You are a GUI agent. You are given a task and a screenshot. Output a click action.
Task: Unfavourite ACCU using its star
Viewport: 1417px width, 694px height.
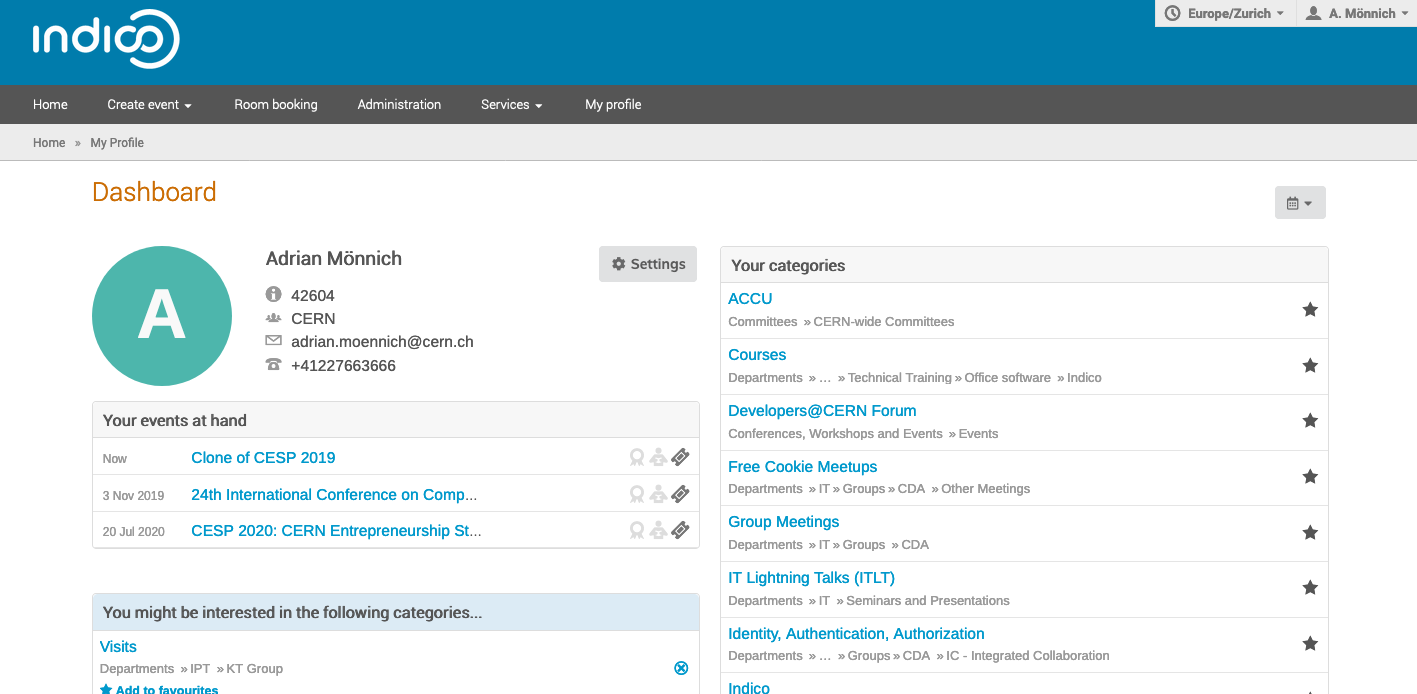pos(1310,310)
